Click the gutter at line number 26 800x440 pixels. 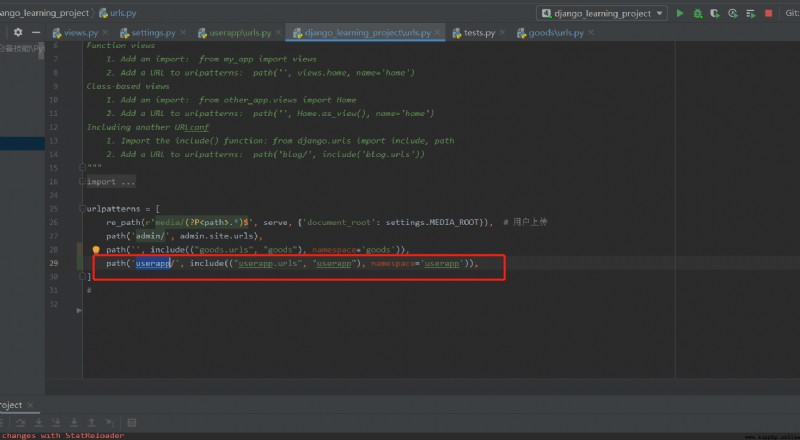[x=54, y=222]
